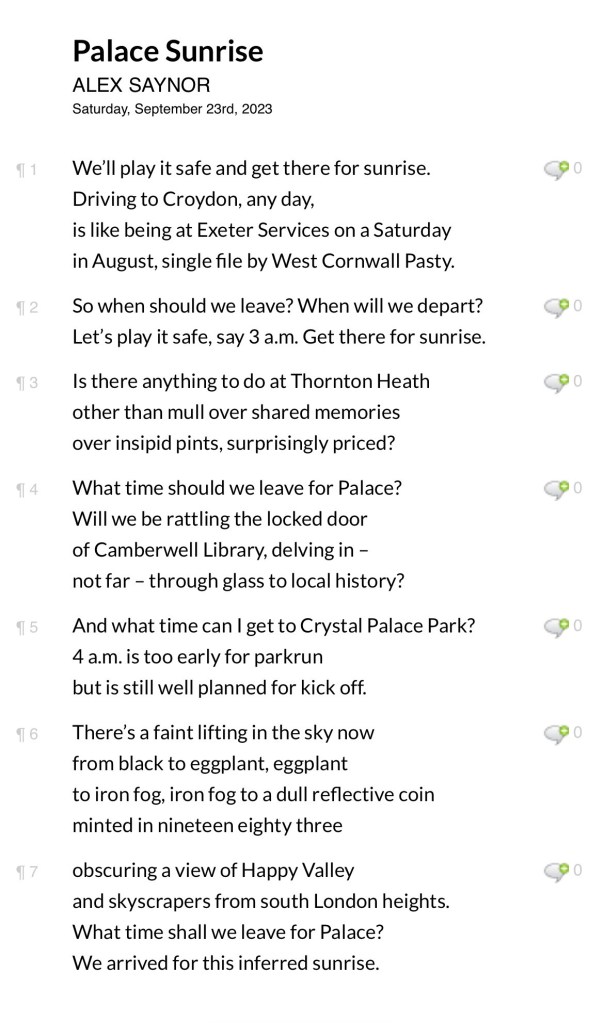Screen dimensions: 604x1023
Task: Click the line 'obscuring a view of Happy Valley'
Action: coord(213,870)
